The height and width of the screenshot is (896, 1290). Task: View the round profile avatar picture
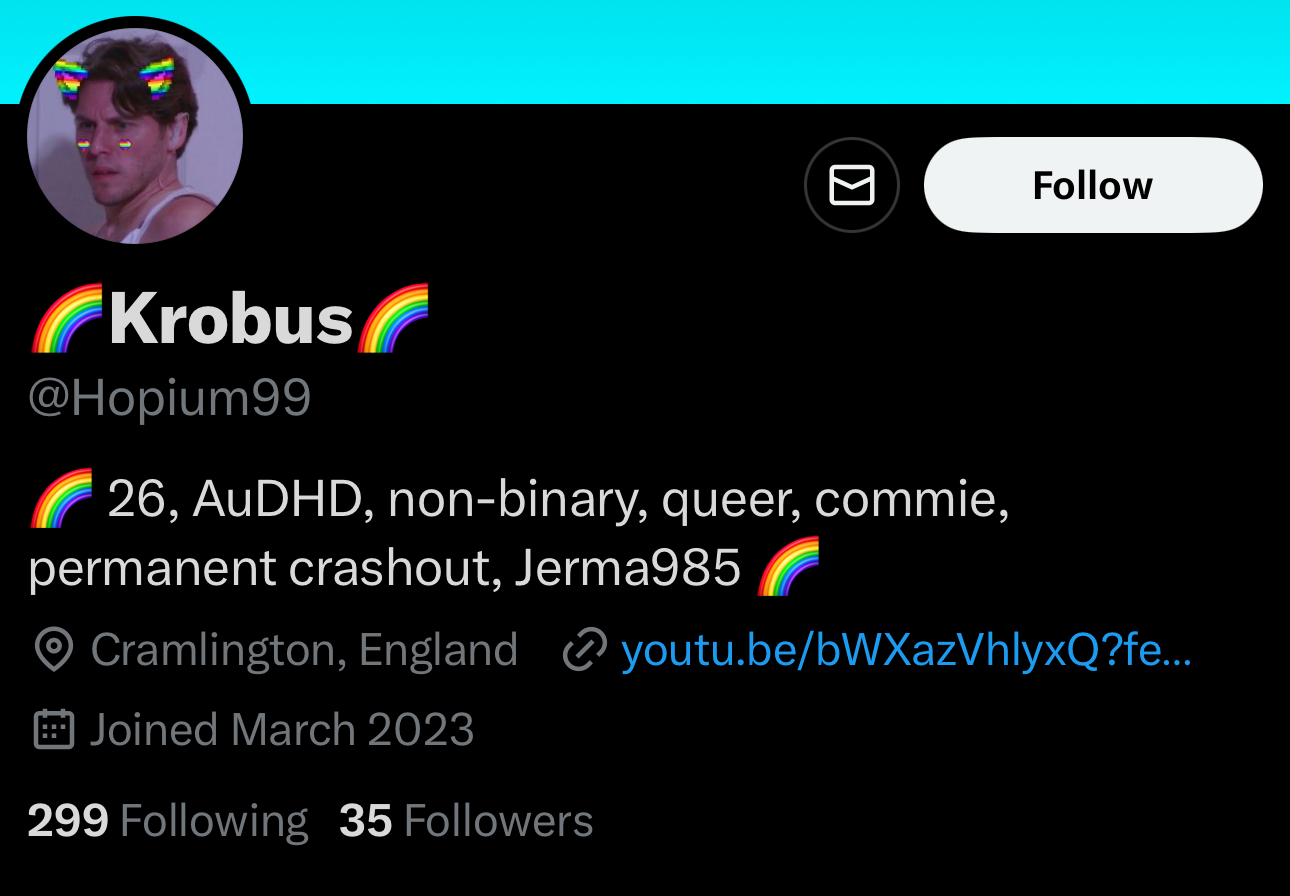point(135,136)
